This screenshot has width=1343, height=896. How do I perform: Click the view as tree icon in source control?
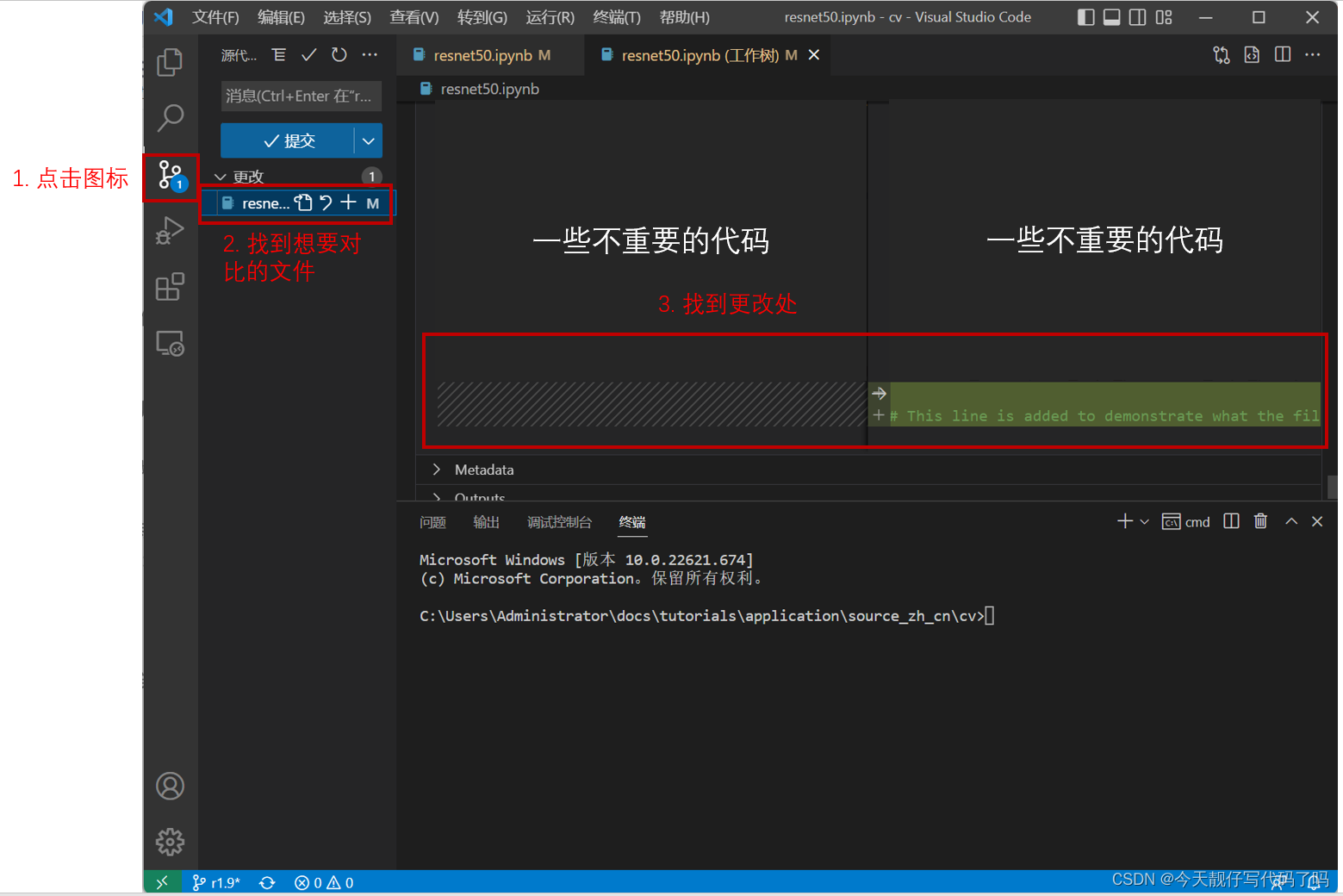[278, 55]
